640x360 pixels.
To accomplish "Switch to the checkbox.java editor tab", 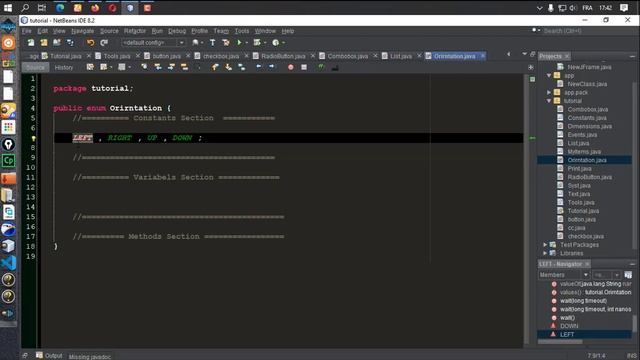I will click(221, 56).
